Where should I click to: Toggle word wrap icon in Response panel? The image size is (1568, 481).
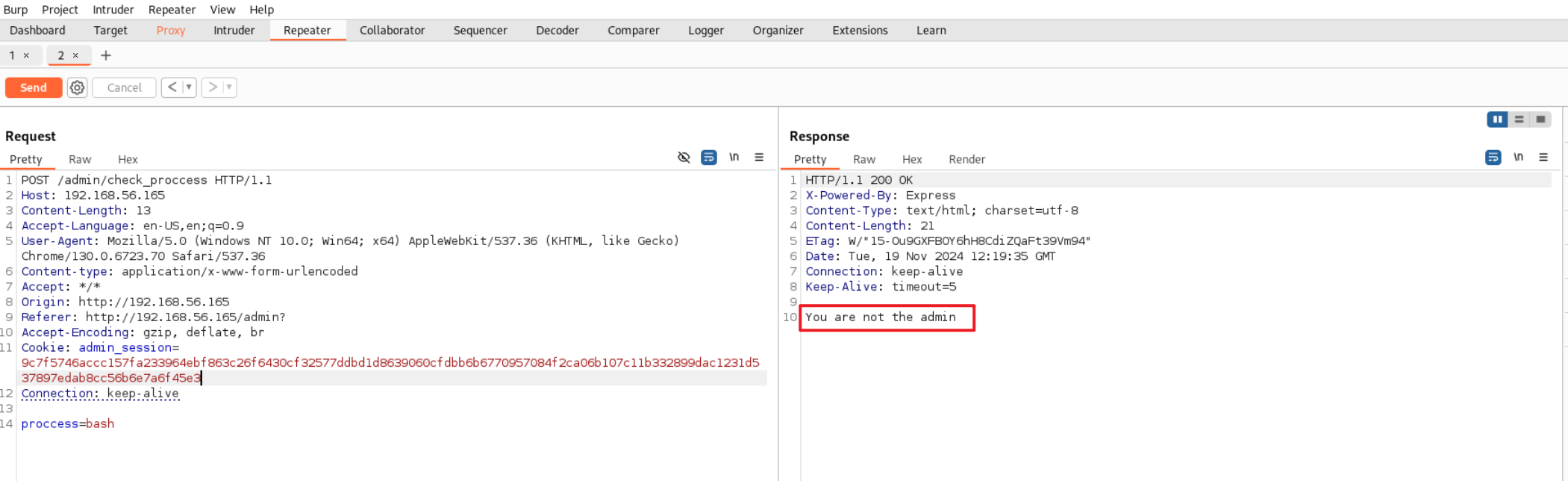pos(1493,158)
